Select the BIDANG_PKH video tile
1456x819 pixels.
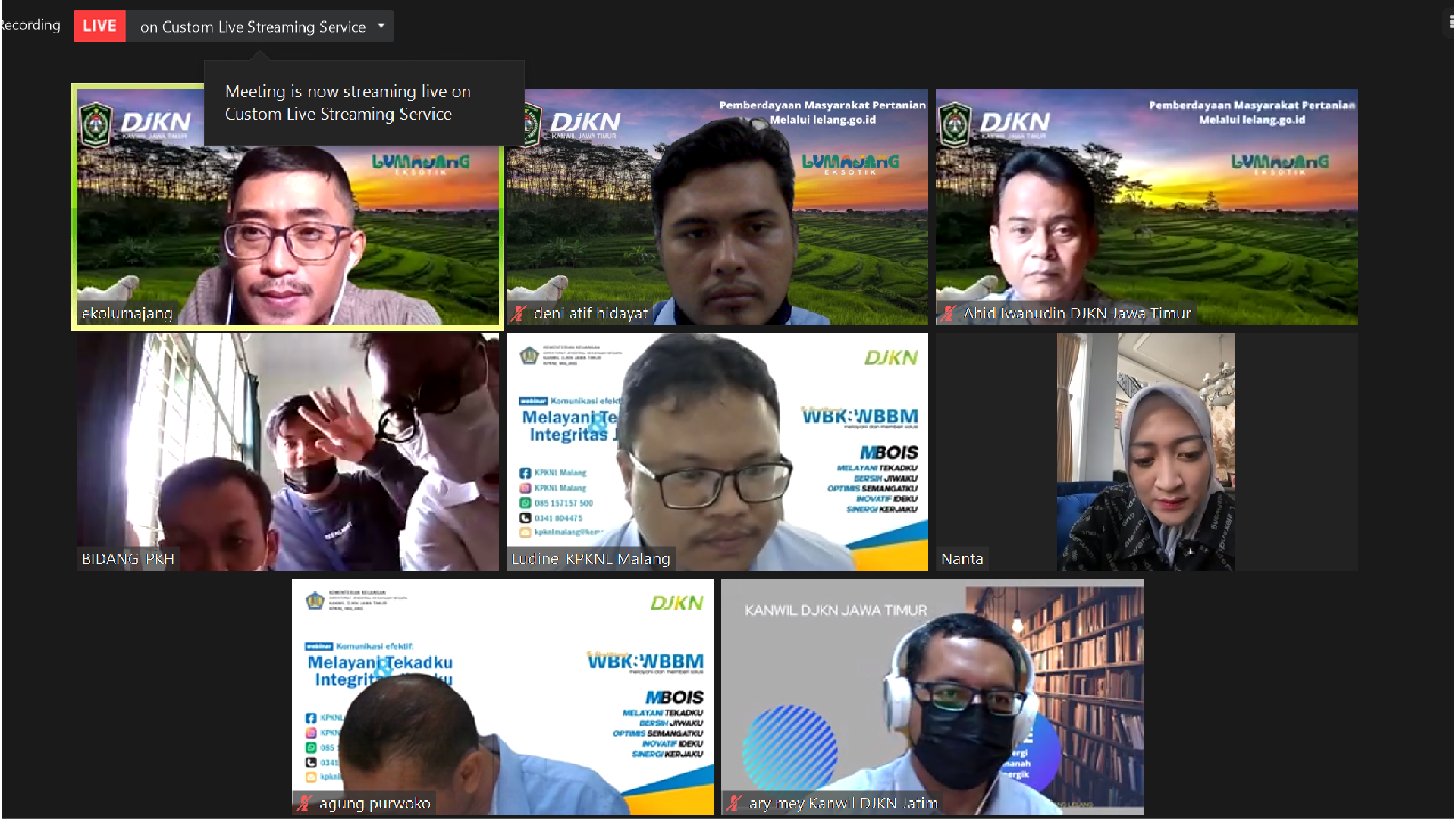point(287,451)
